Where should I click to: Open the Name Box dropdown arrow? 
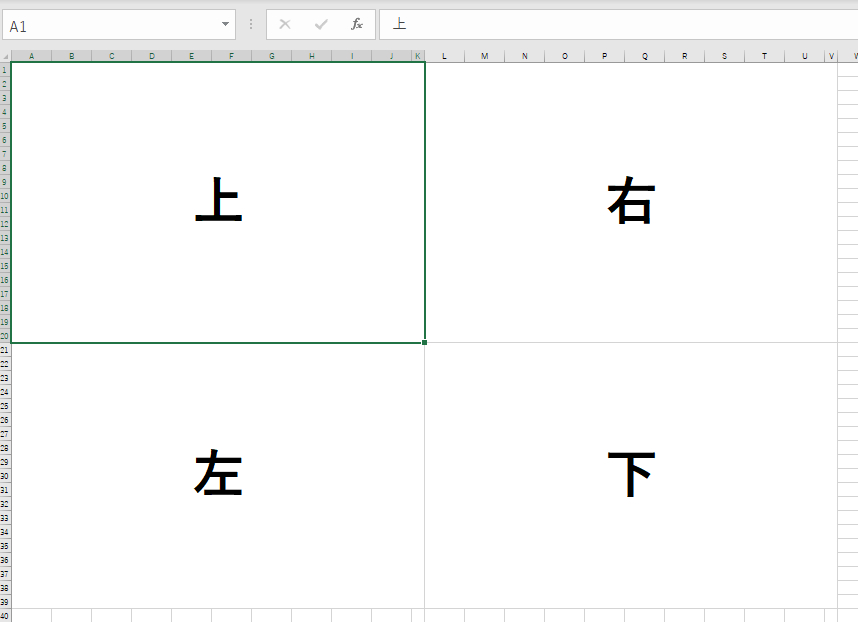tap(225, 24)
